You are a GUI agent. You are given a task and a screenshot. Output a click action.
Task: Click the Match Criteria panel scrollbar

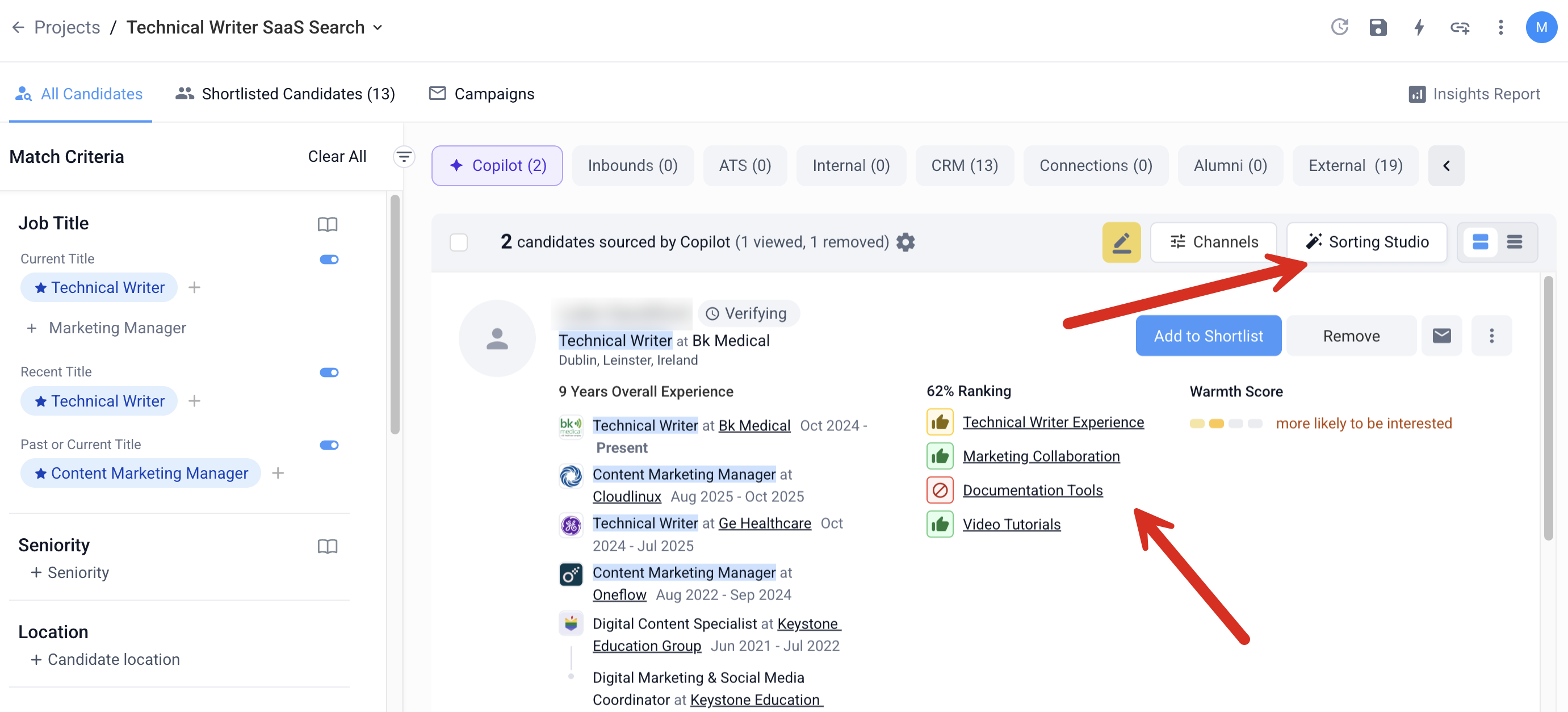[x=395, y=314]
